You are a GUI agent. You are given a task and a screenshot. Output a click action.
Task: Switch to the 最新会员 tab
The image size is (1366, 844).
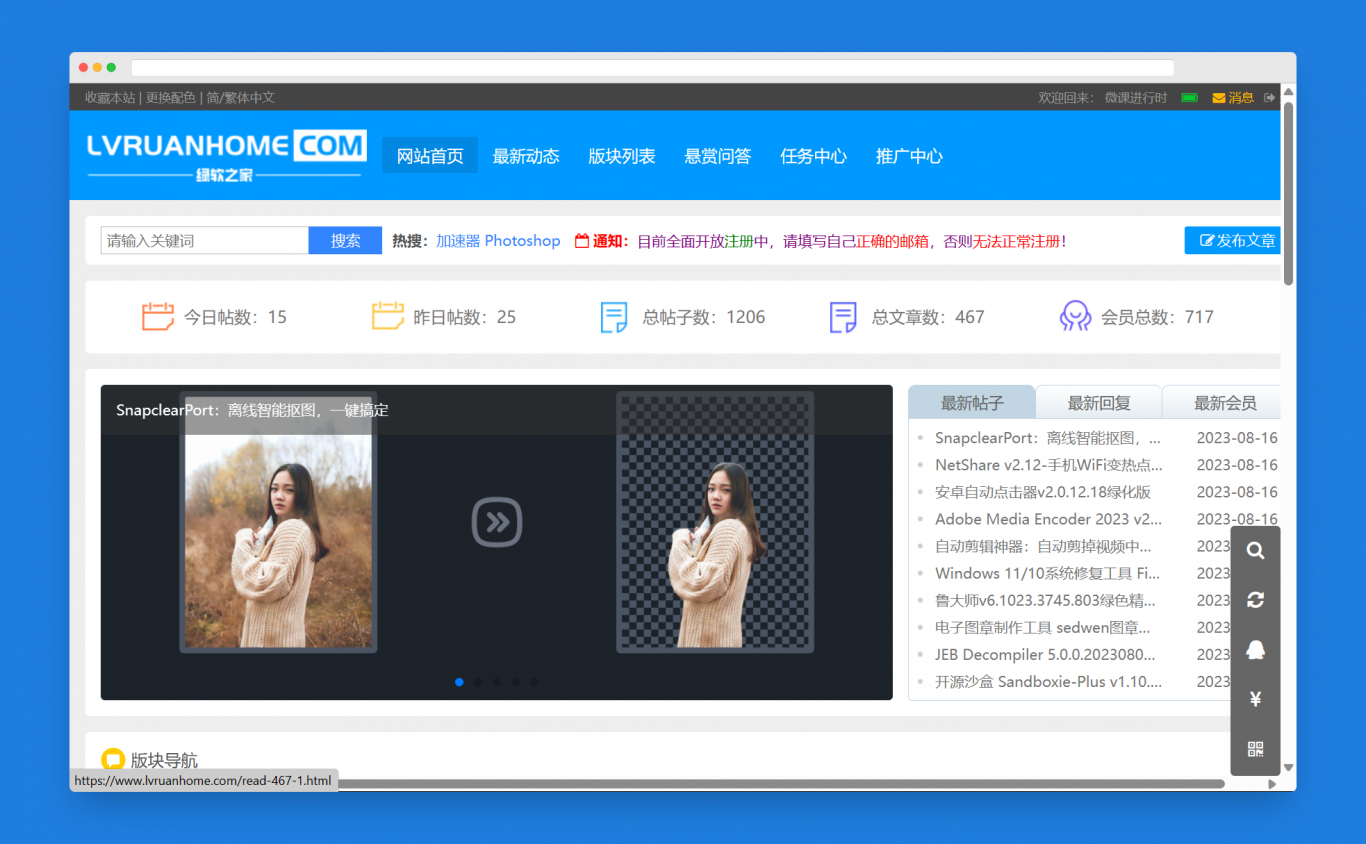[x=1224, y=403]
